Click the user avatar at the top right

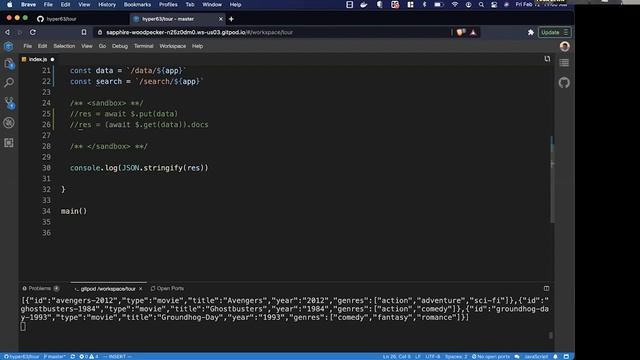pyautogui.click(x=564, y=46)
